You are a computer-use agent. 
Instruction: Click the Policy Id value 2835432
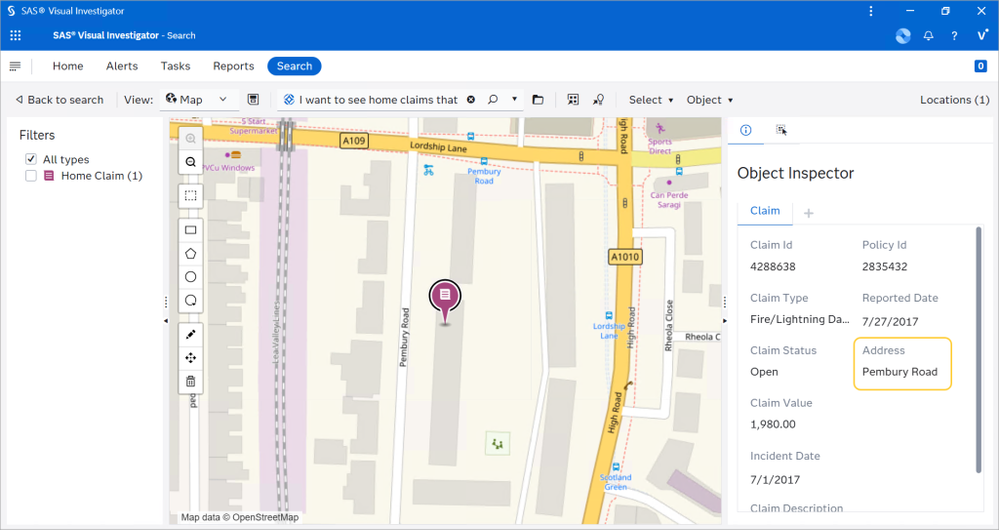tap(884, 266)
